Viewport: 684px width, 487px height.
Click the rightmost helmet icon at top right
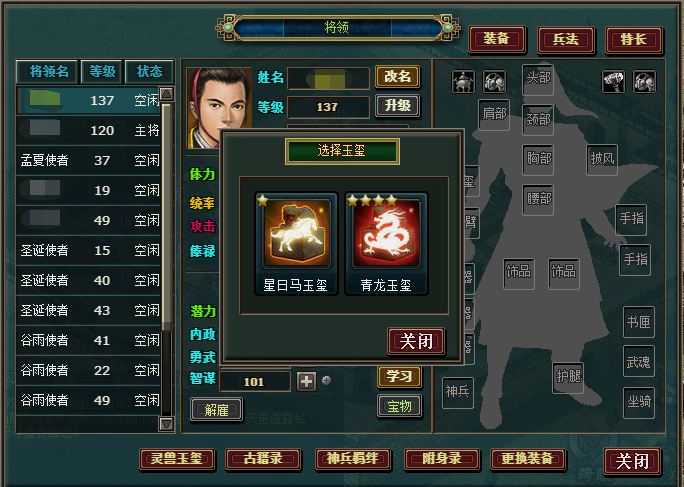coord(644,81)
